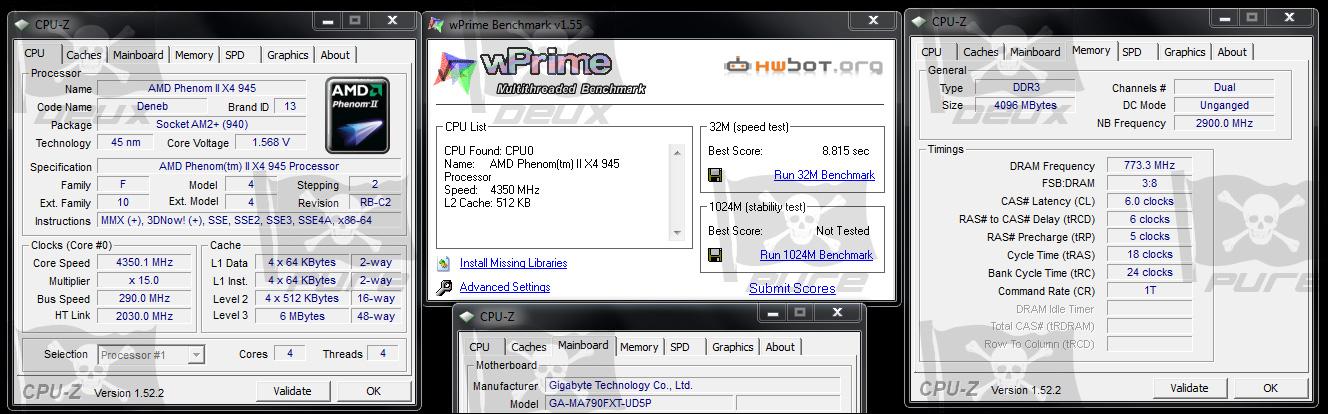Image resolution: width=1328 pixels, height=414 pixels.
Task: Open Graphics tab in bottom CPU-Z window
Action: click(732, 348)
